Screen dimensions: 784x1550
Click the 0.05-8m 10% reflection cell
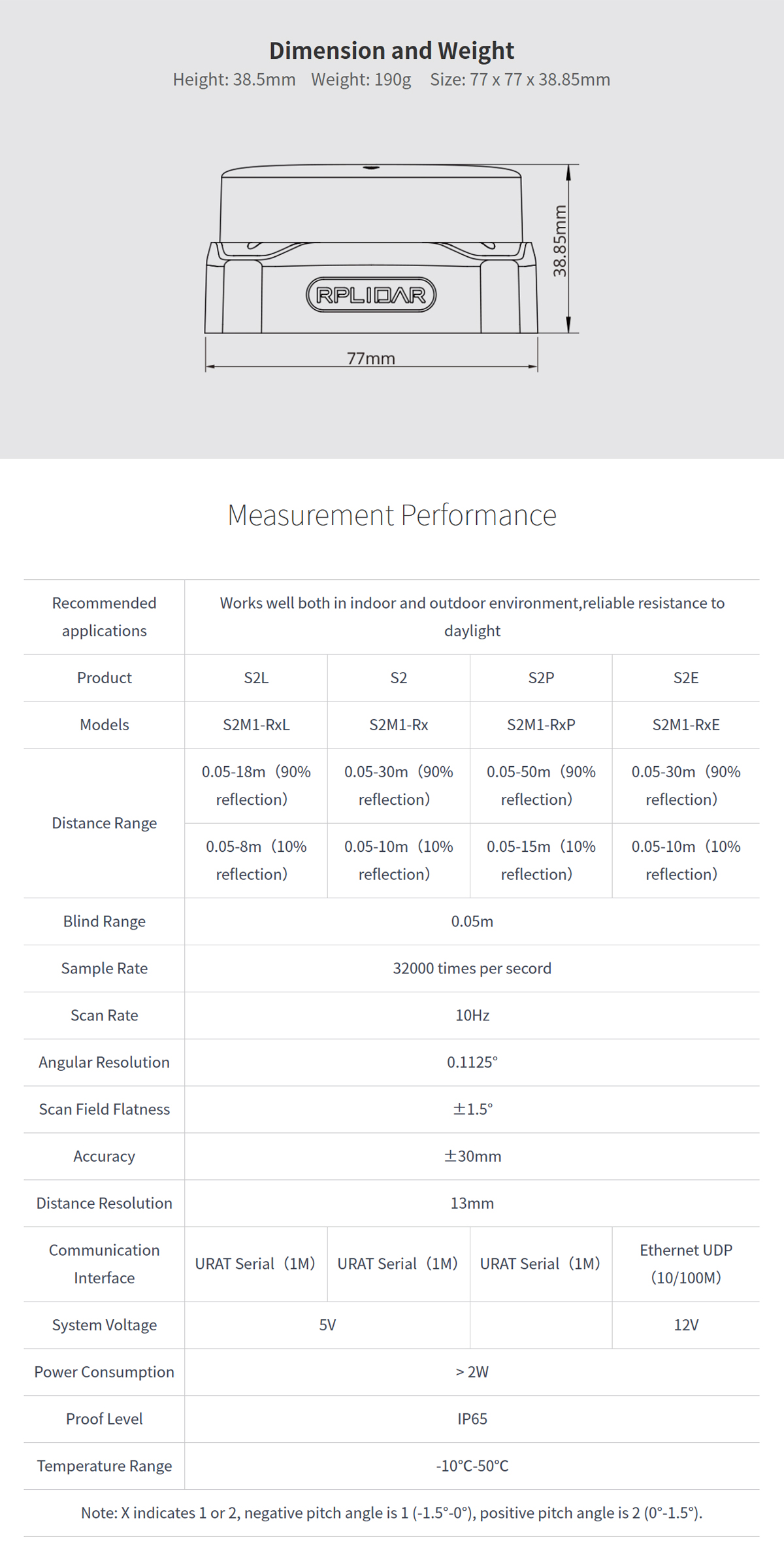point(256,860)
